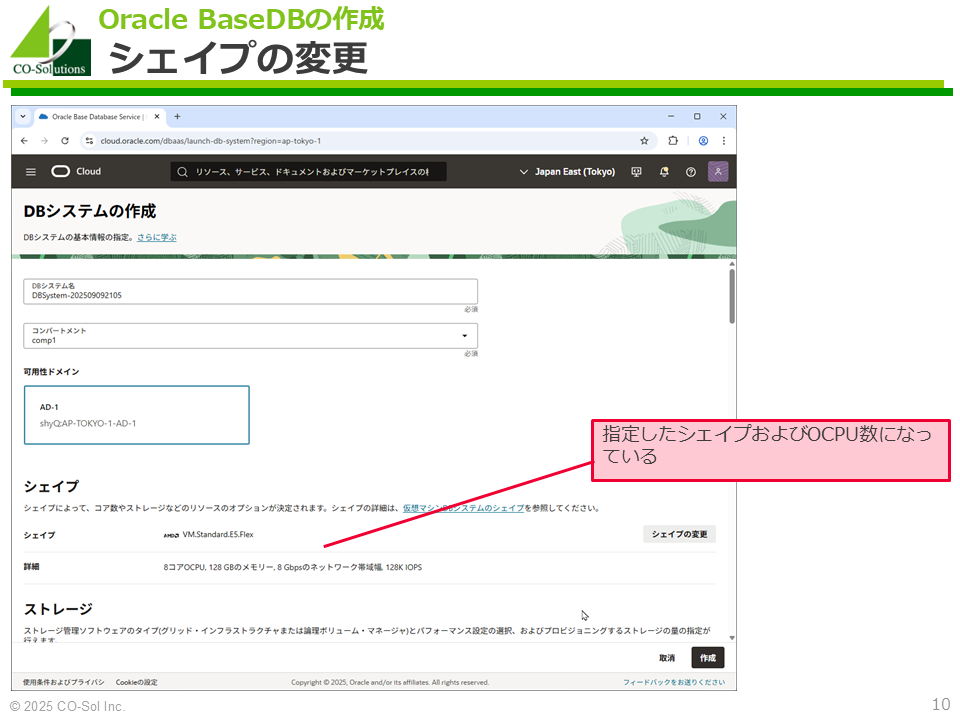This screenshot has width=960, height=720.
Task: Click the search magnifier icon
Action: (x=182, y=172)
